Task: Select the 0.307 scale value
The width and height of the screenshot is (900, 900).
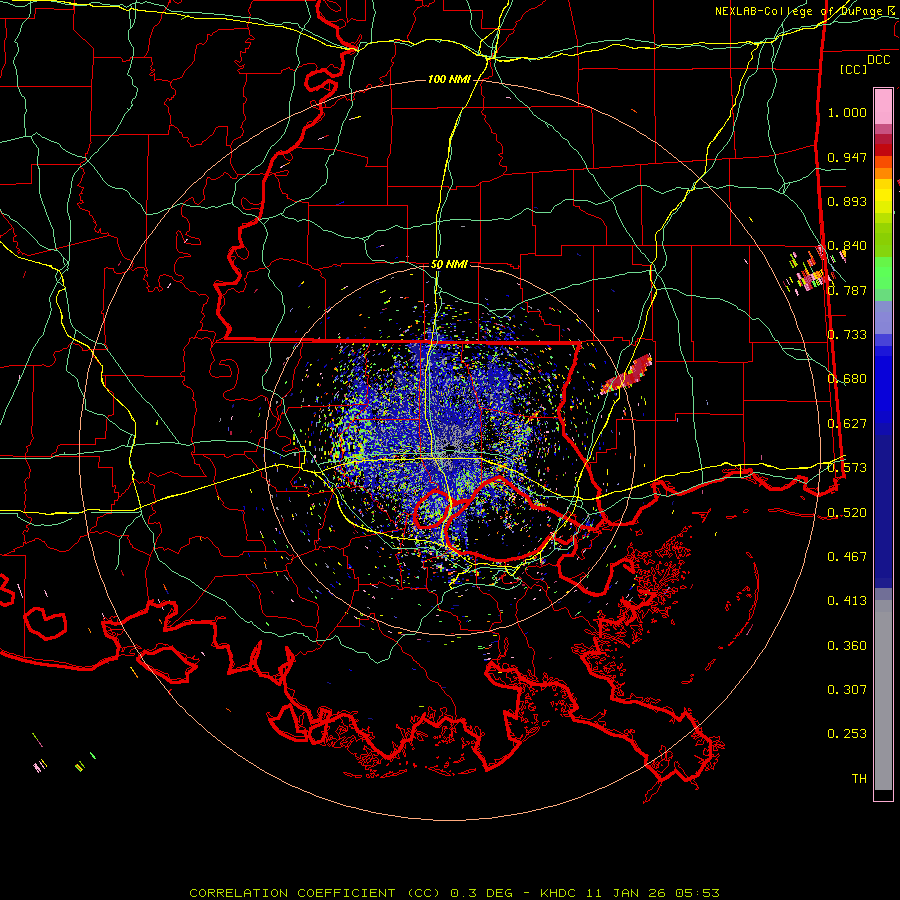Action: click(847, 690)
